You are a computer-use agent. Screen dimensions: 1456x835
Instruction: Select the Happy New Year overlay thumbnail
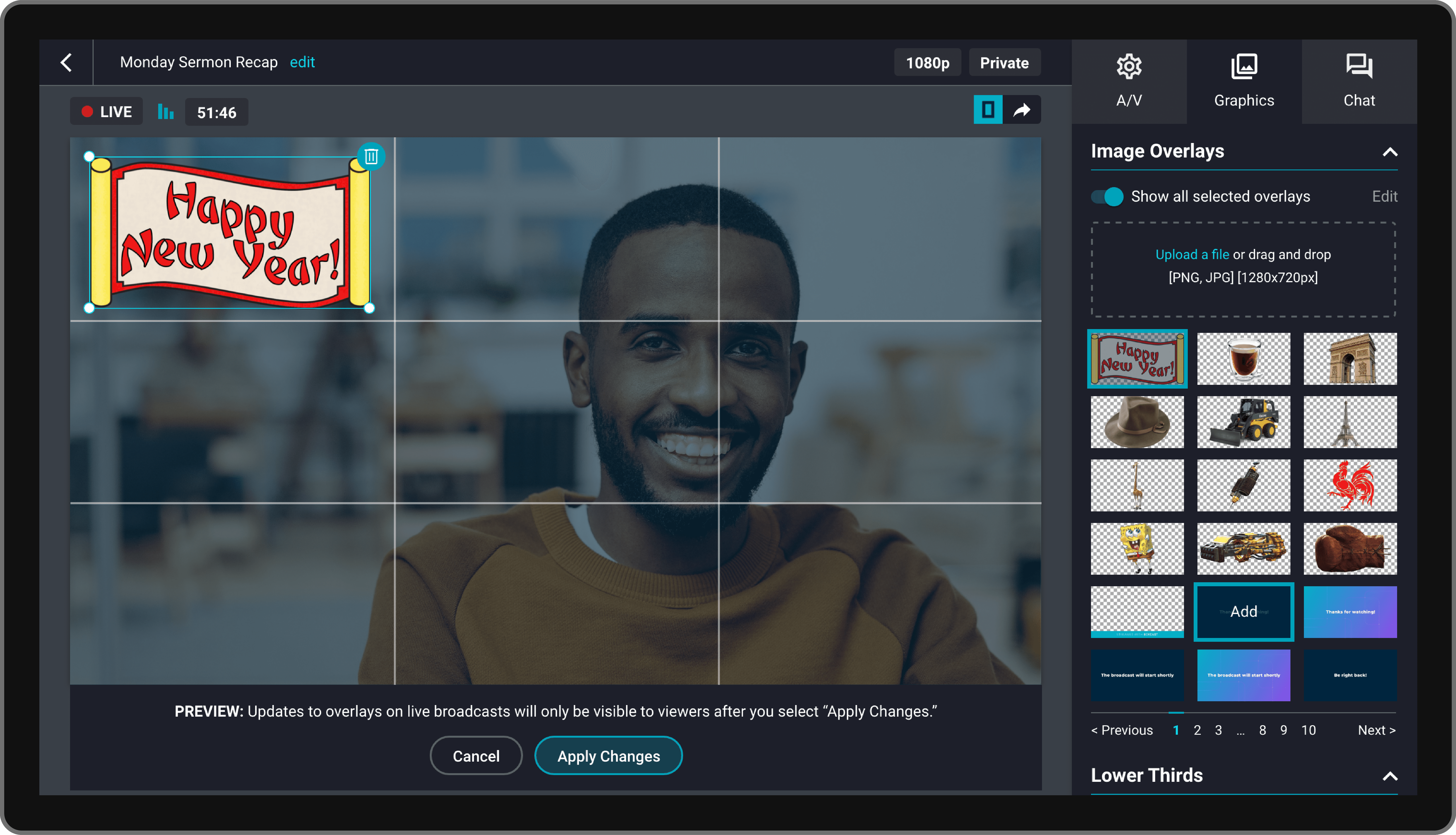(x=1137, y=359)
